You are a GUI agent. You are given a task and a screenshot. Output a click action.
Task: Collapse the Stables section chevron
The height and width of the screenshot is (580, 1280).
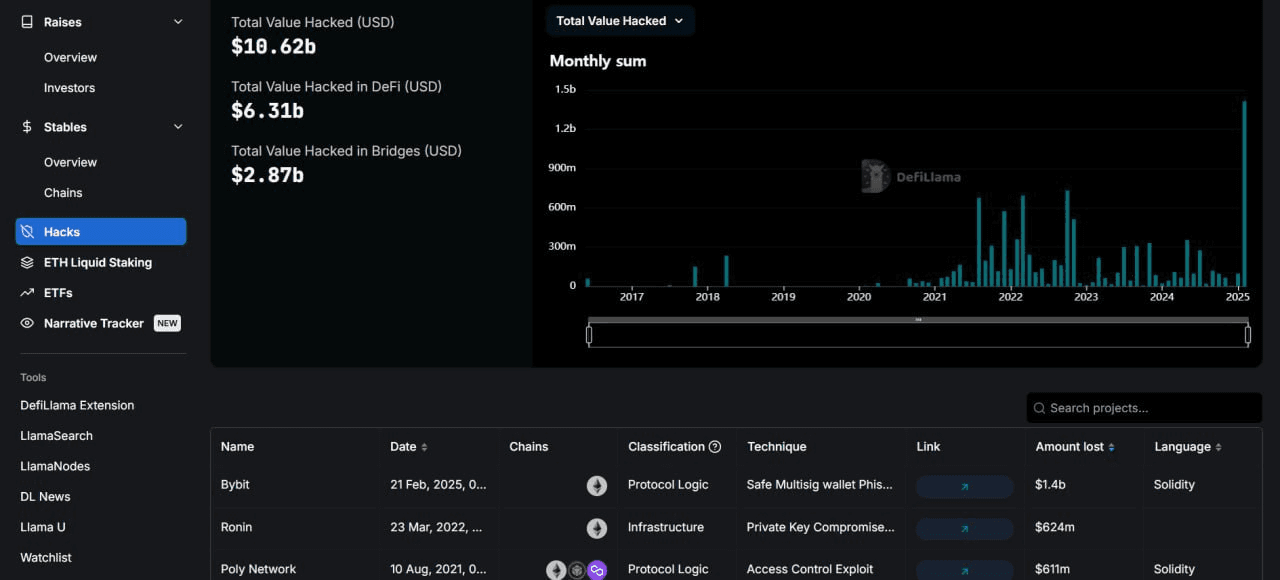pos(178,127)
